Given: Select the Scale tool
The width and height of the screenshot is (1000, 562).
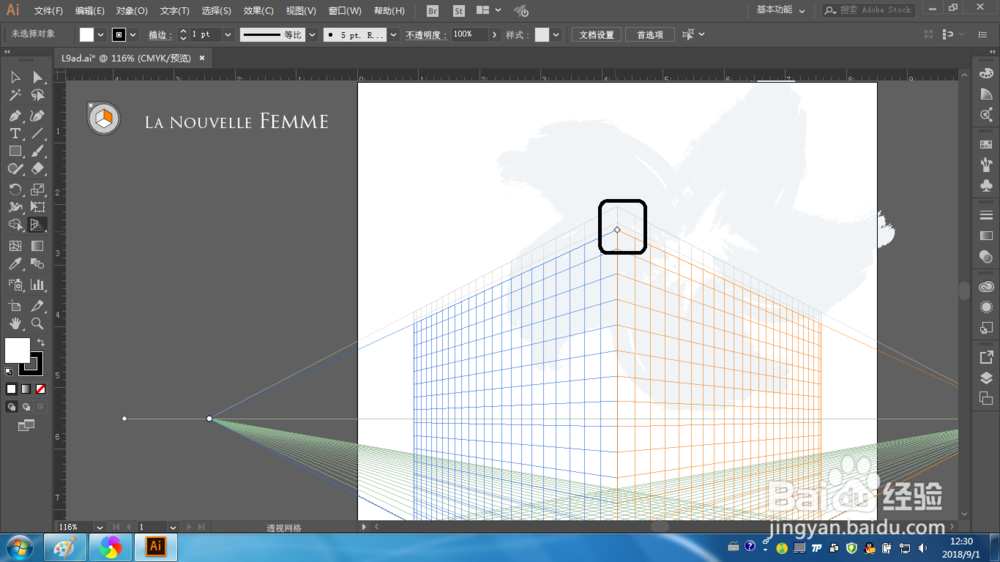Looking at the screenshot, I should (38, 189).
